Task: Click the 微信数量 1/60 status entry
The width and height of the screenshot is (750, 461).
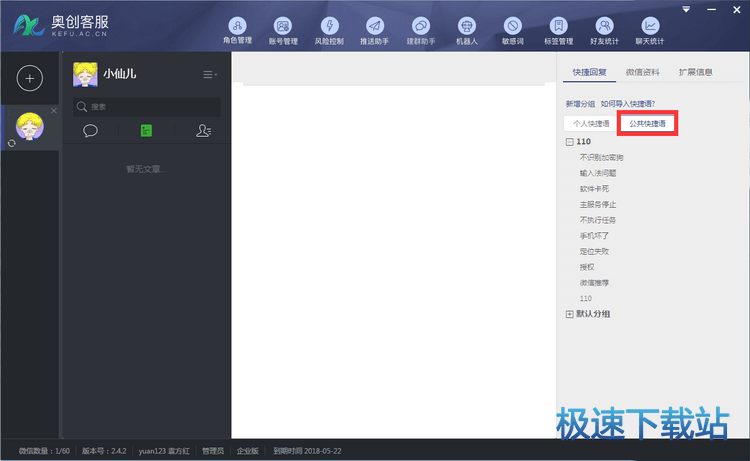Action: tap(44, 451)
